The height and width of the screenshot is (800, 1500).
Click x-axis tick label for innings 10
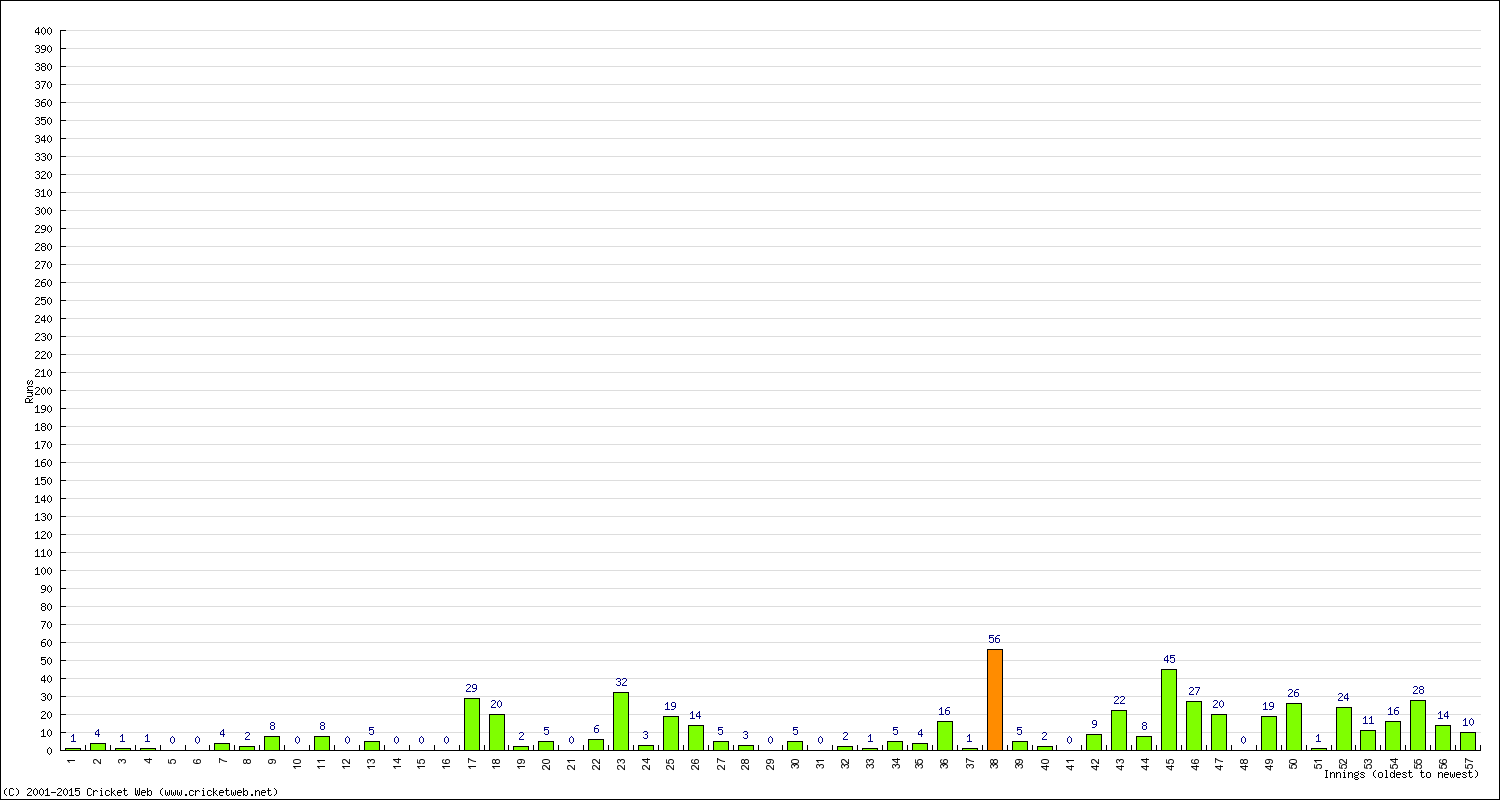(297, 762)
